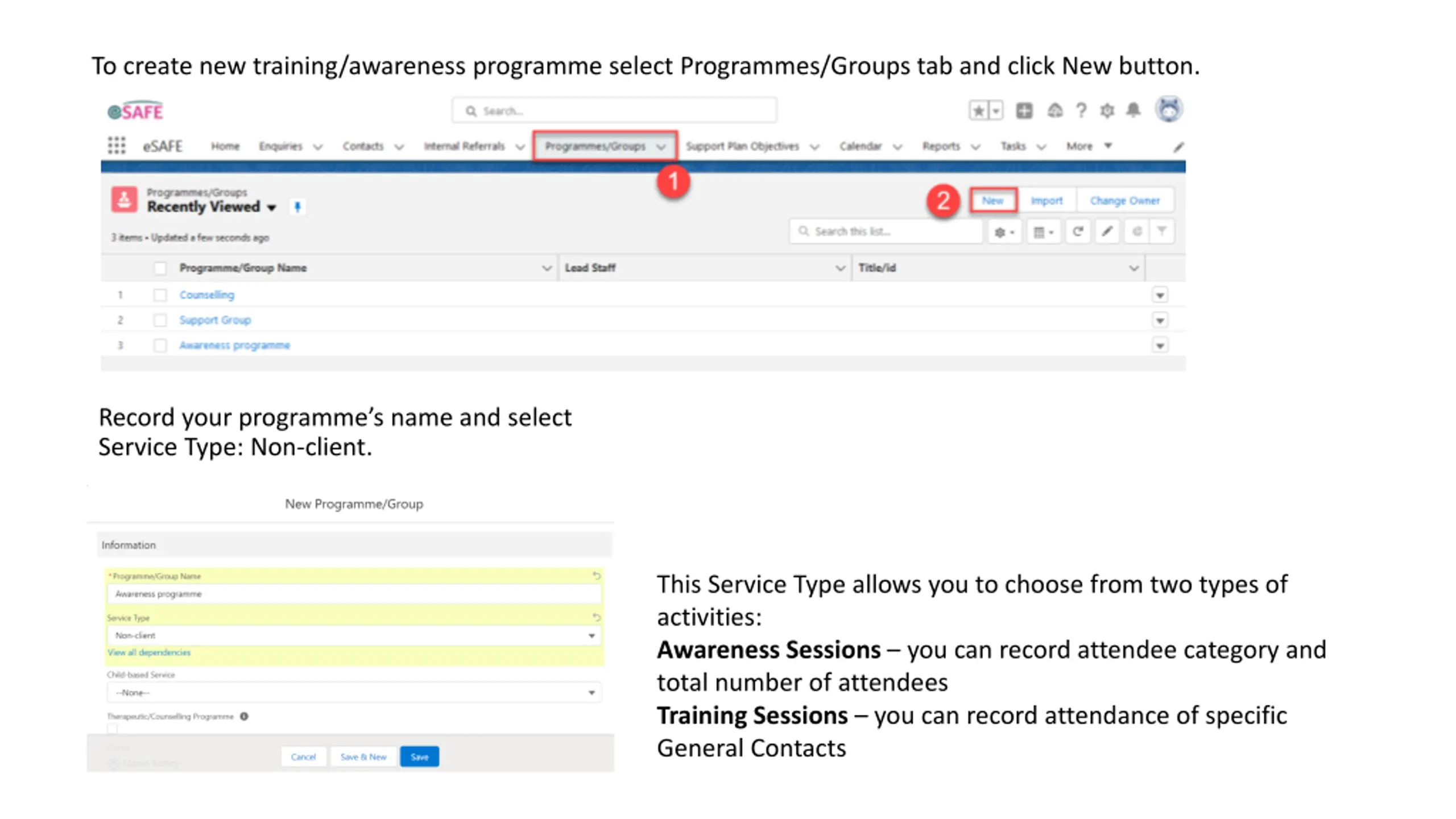1456x819 pixels.
Task: Open the Recently Viewed list view dropdown
Action: coord(272,208)
